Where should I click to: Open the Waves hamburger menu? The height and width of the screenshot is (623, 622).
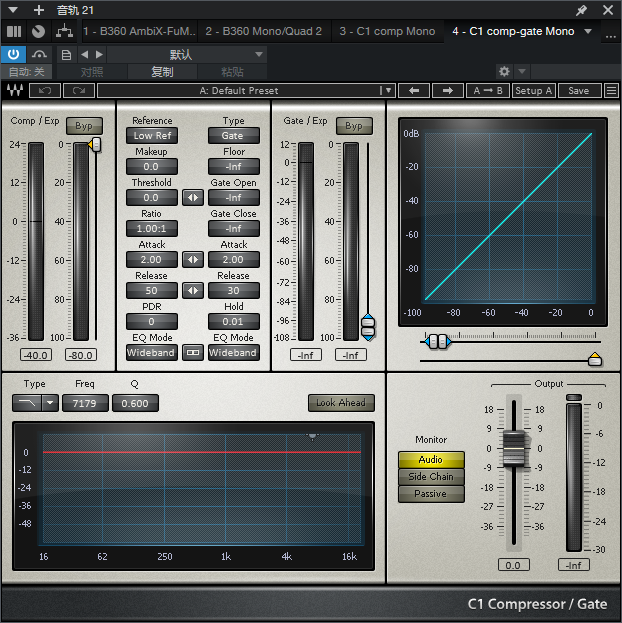[611, 91]
